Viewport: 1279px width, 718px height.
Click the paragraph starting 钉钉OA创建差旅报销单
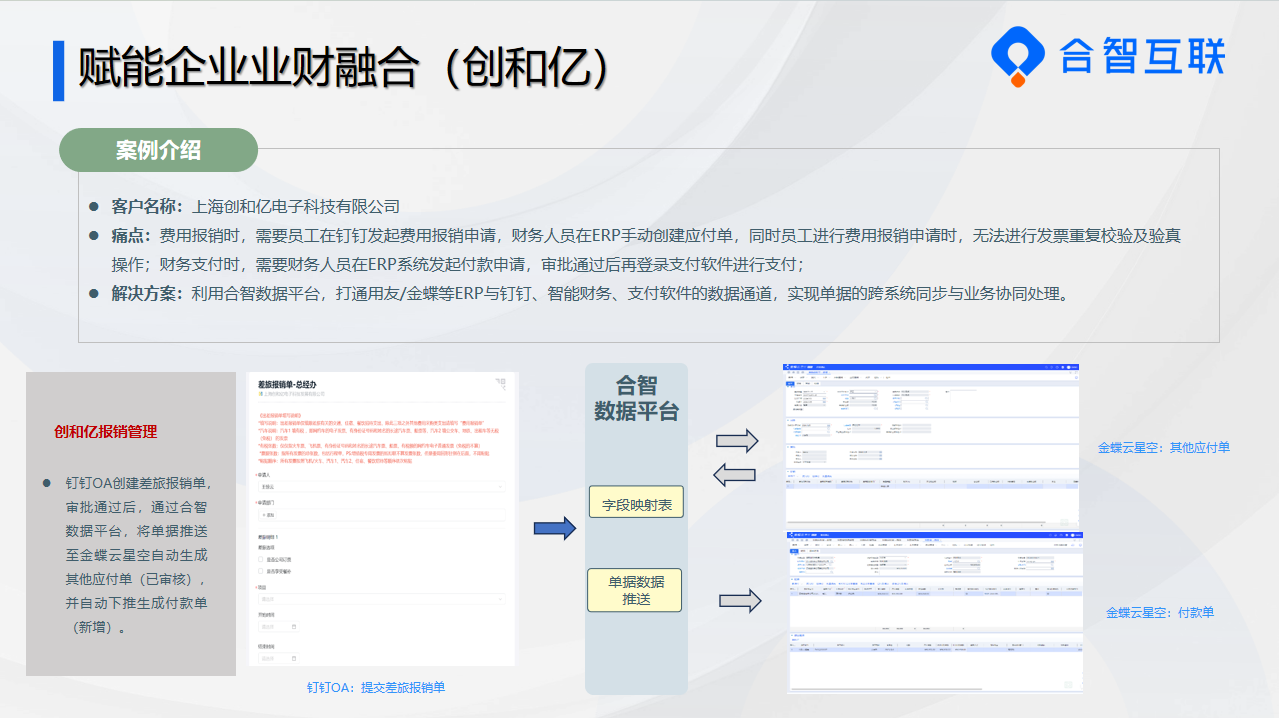coord(138,555)
